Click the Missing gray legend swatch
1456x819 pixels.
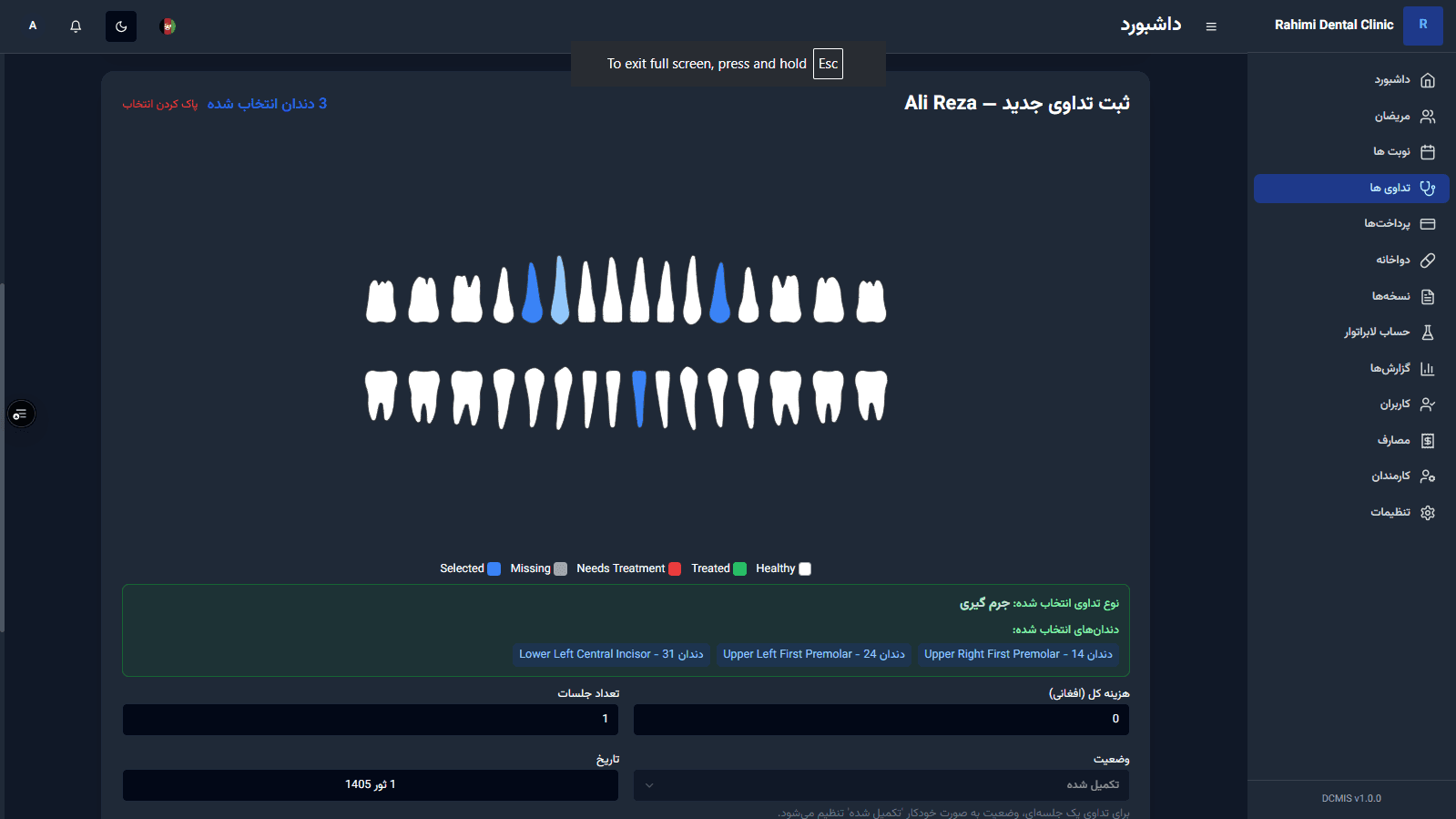561,568
